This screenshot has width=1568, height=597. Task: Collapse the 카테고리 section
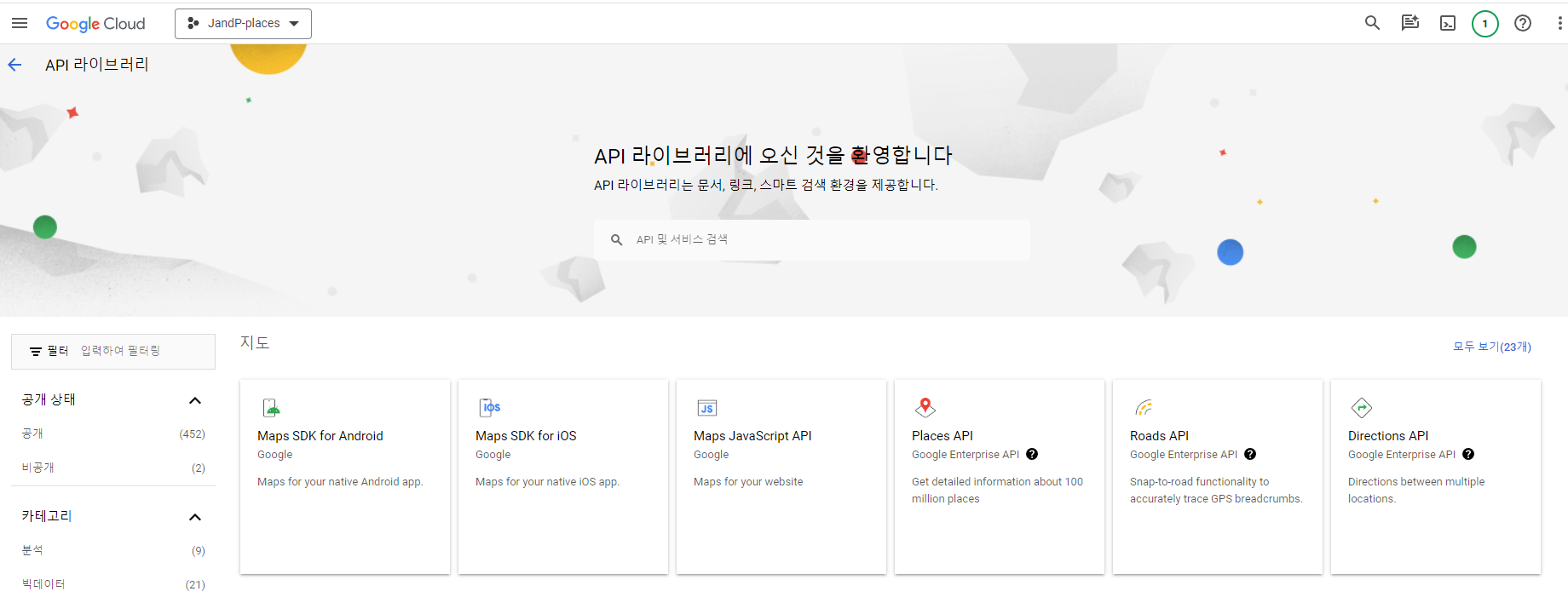(x=195, y=517)
